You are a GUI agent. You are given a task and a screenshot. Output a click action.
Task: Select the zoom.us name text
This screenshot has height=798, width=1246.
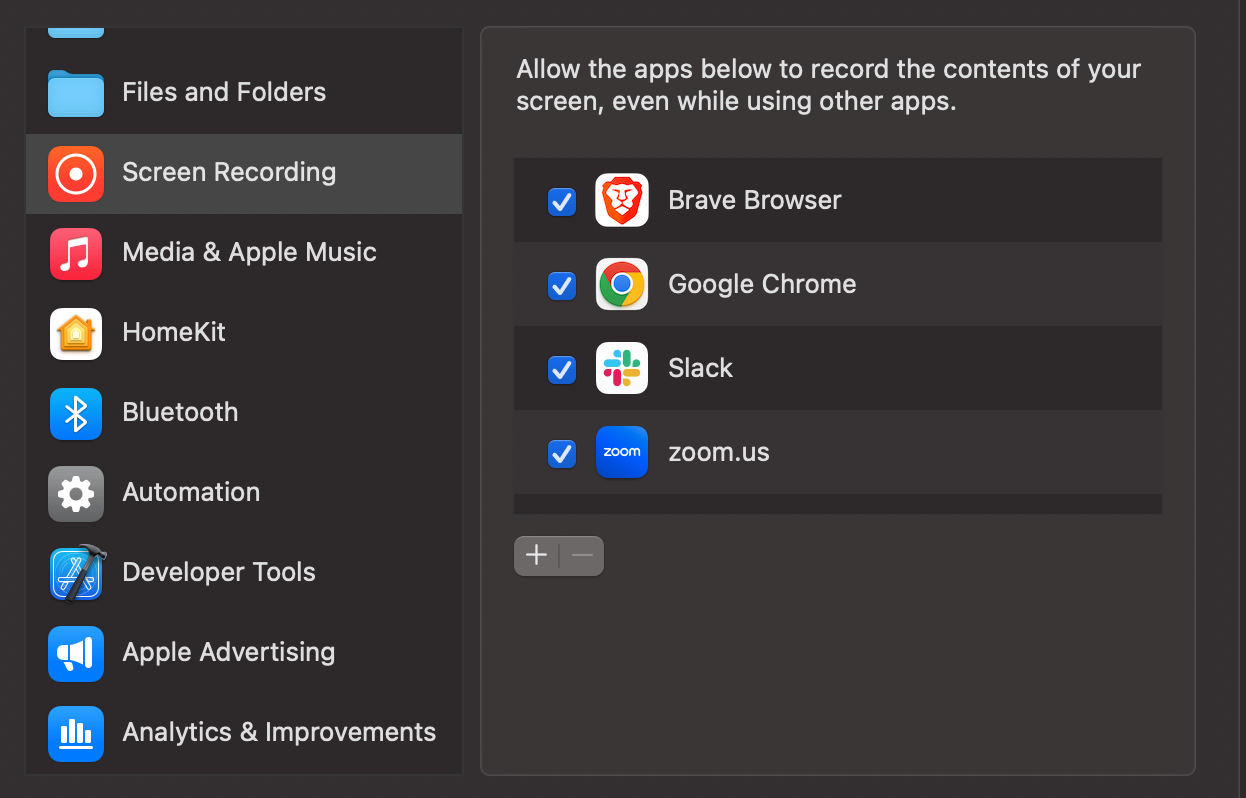click(x=719, y=452)
